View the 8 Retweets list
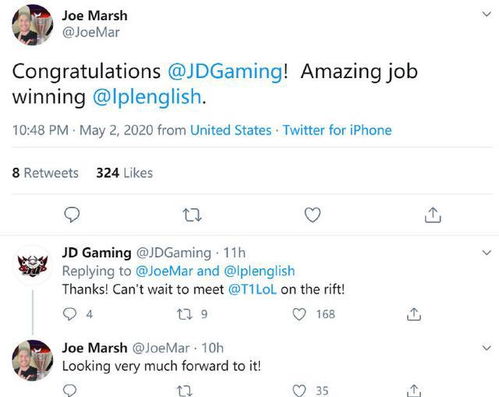Image resolution: width=499 pixels, height=397 pixels. tap(45, 173)
